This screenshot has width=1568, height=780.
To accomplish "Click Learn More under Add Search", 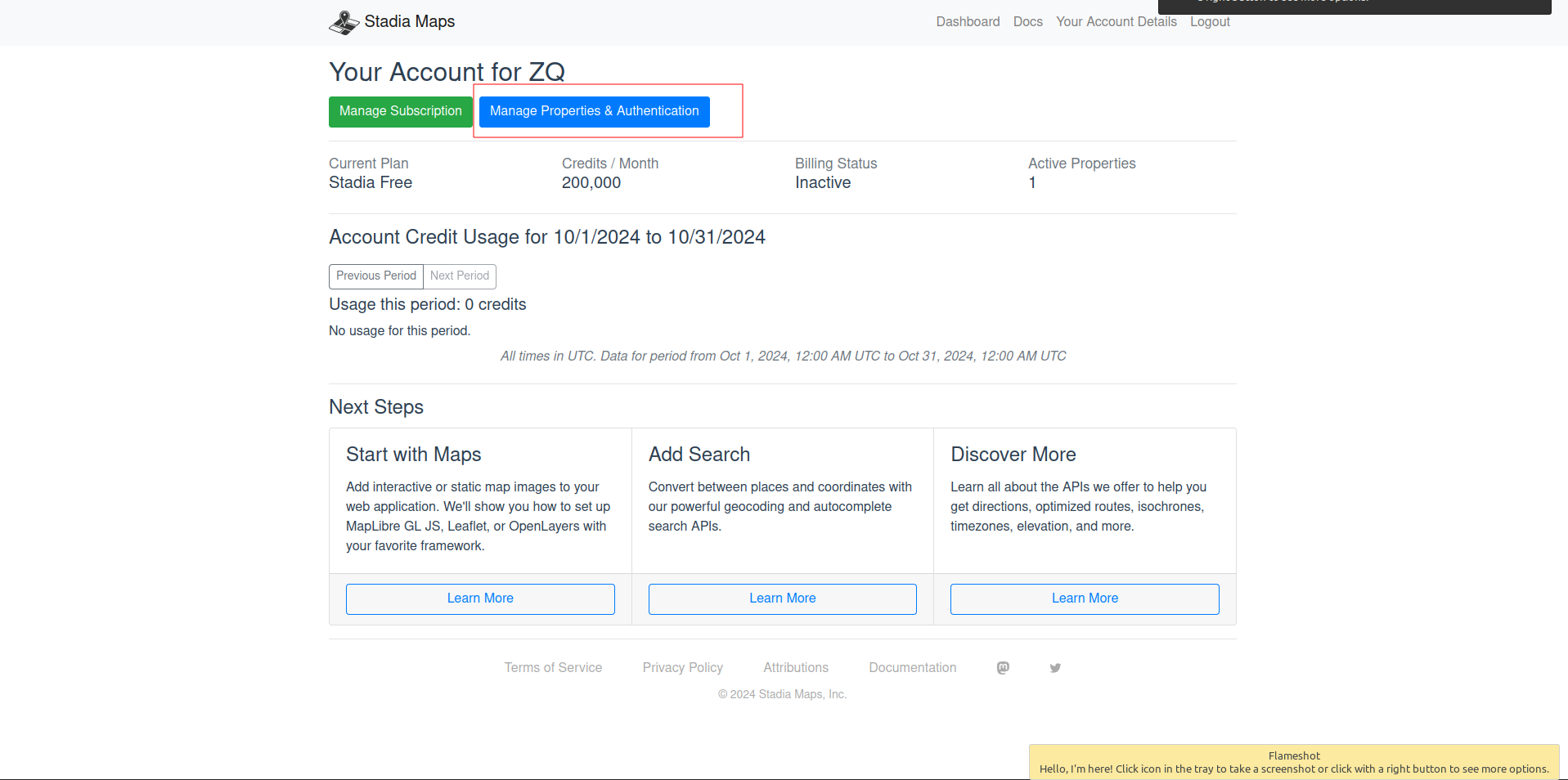I will coord(782,598).
